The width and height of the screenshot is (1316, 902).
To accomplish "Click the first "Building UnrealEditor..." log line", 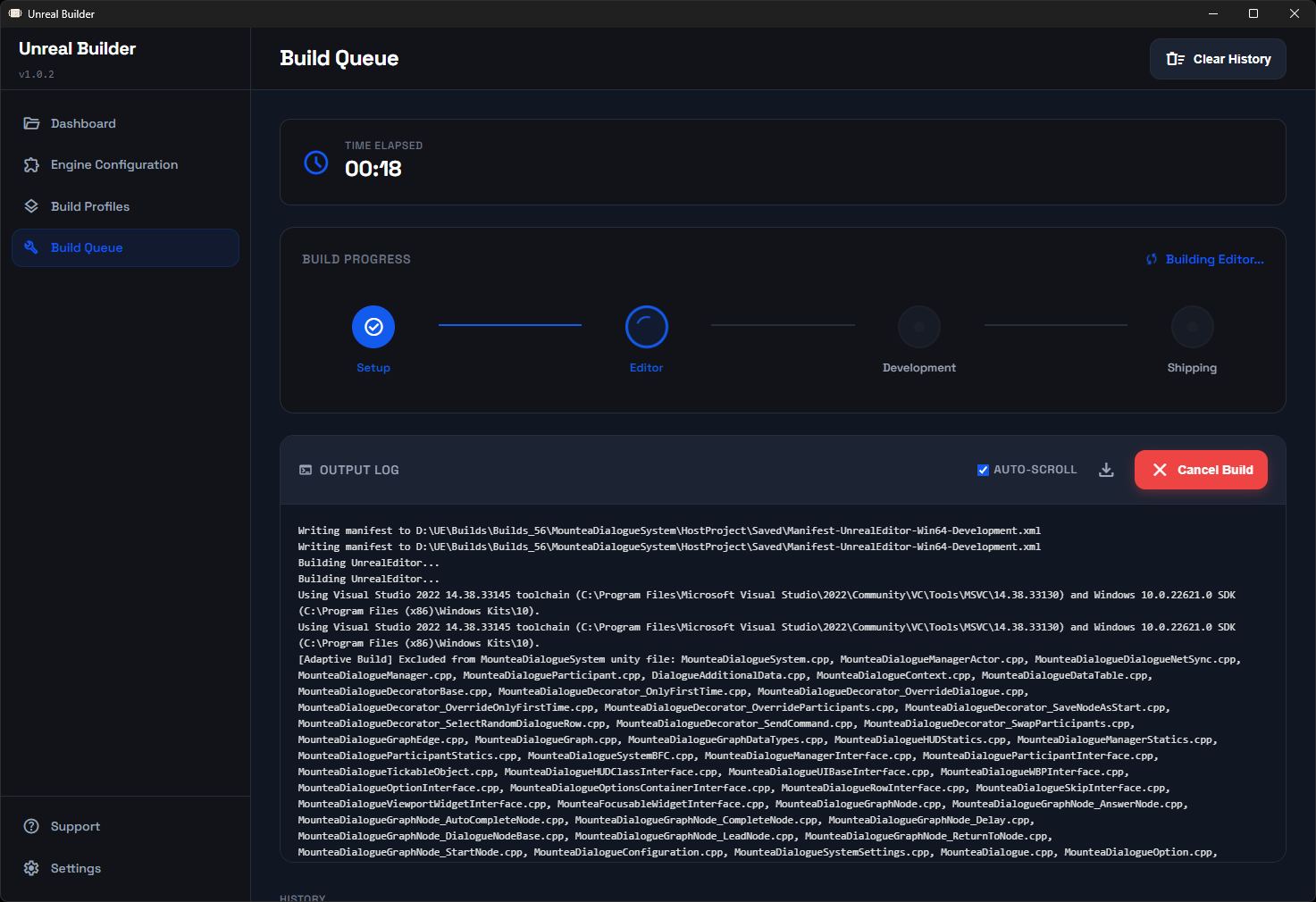I will [368, 563].
